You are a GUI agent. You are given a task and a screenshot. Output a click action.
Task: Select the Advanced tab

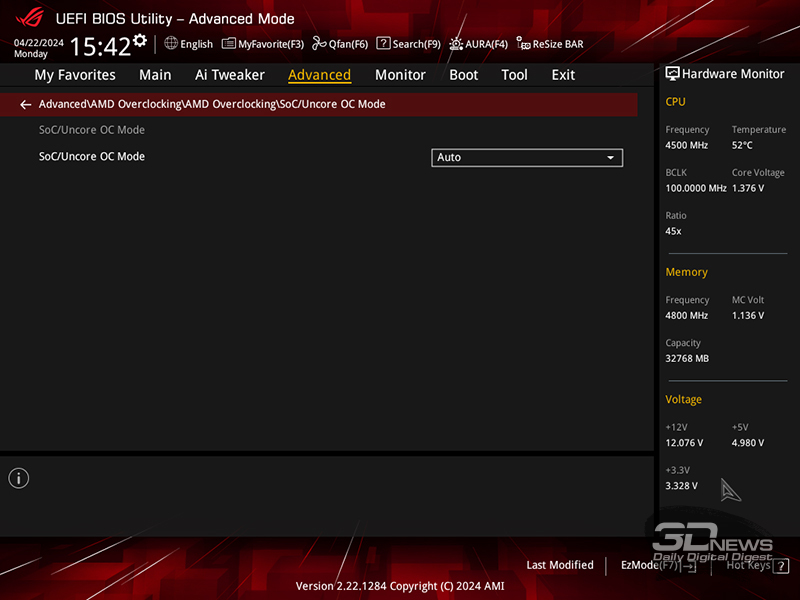pyautogui.click(x=319, y=75)
